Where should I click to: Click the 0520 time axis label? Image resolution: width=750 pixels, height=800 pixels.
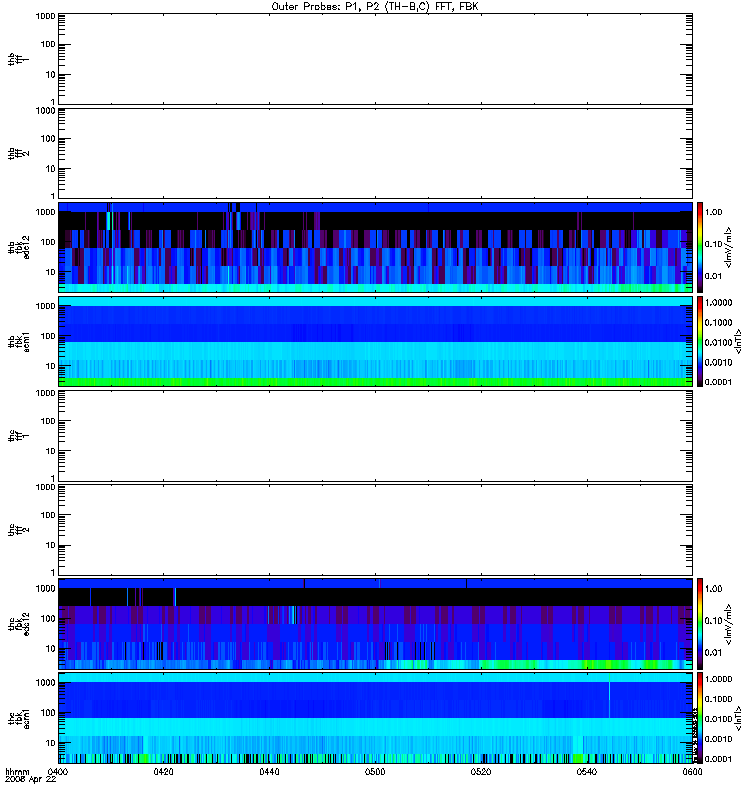481,772
